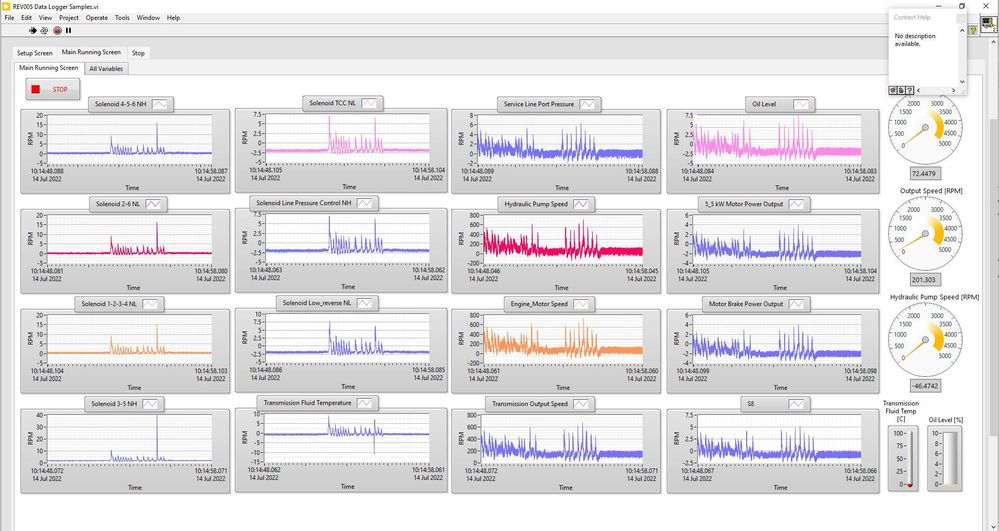Open the Help menu
Image resolution: width=999 pixels, height=531 pixels.
click(x=173, y=18)
